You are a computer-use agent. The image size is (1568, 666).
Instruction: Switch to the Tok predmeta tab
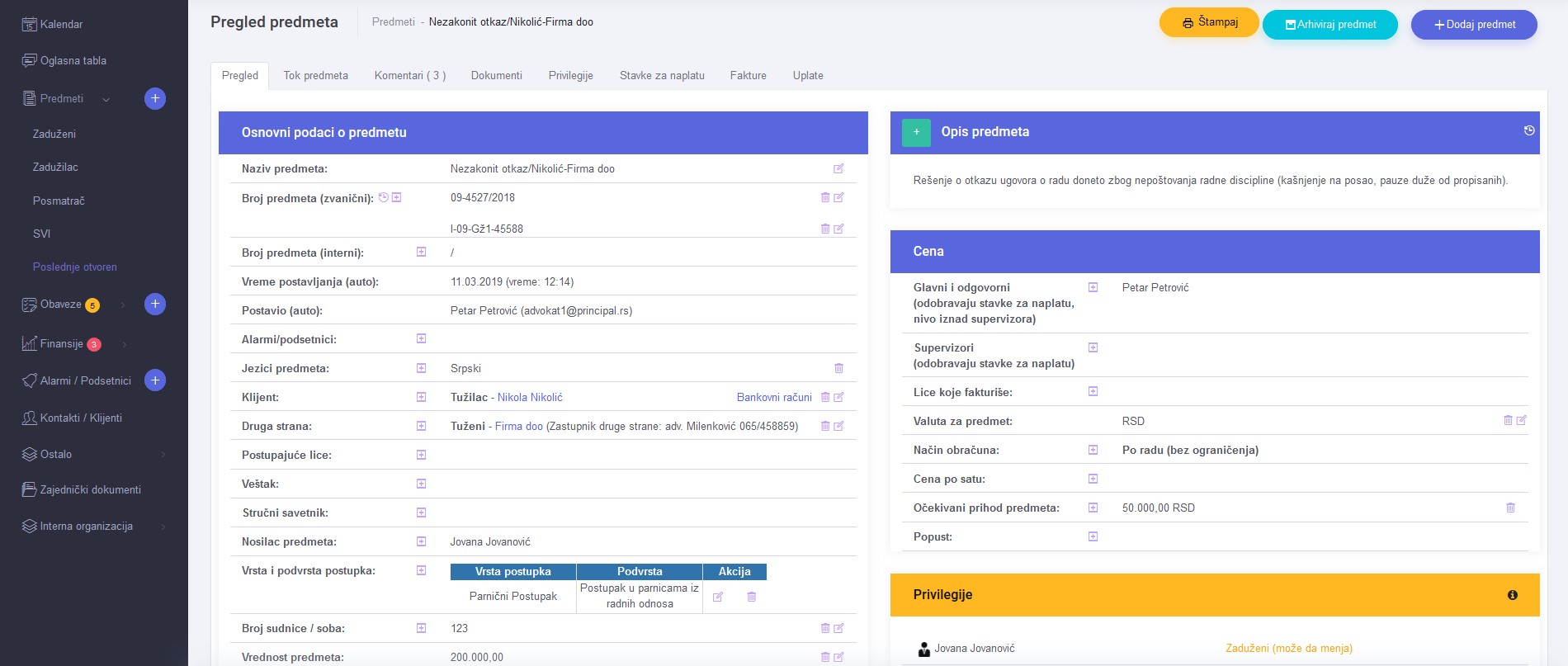[315, 76]
